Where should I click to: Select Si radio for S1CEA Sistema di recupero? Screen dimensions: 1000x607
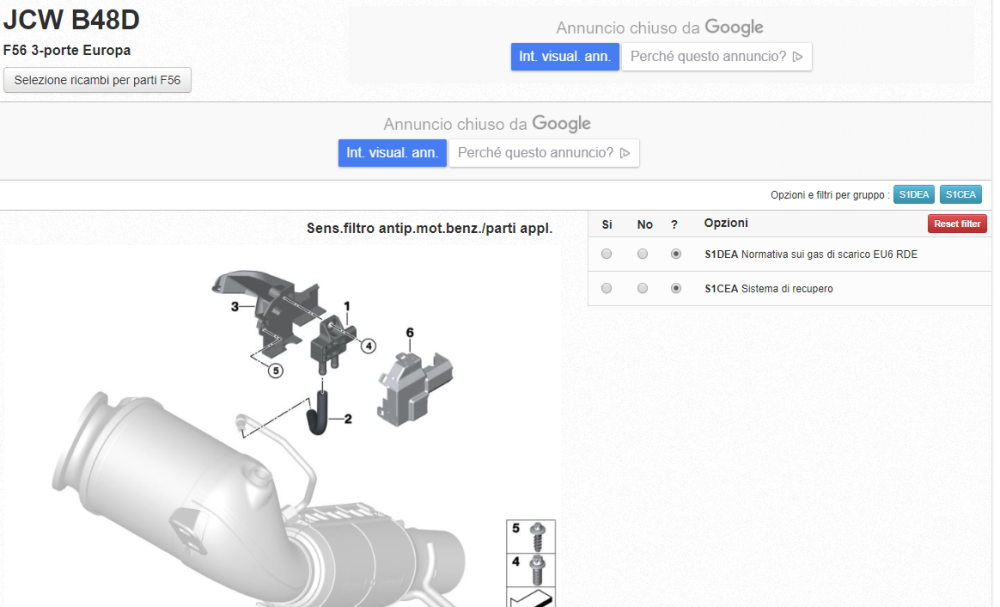(607, 288)
